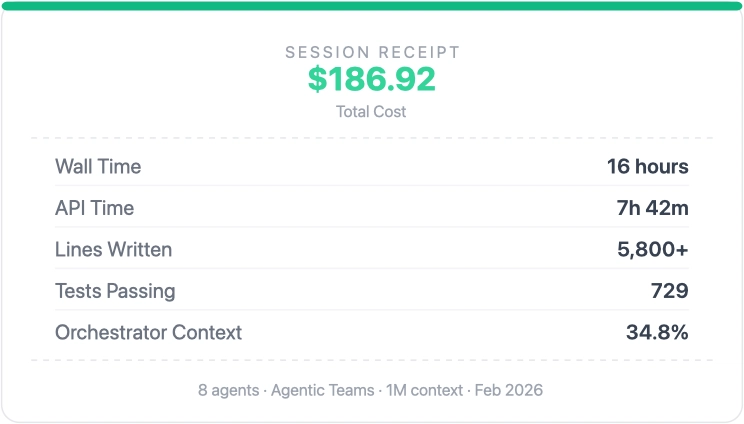Select the 729 tests value
Image resolution: width=744 pixels, height=424 pixels.
(669, 291)
